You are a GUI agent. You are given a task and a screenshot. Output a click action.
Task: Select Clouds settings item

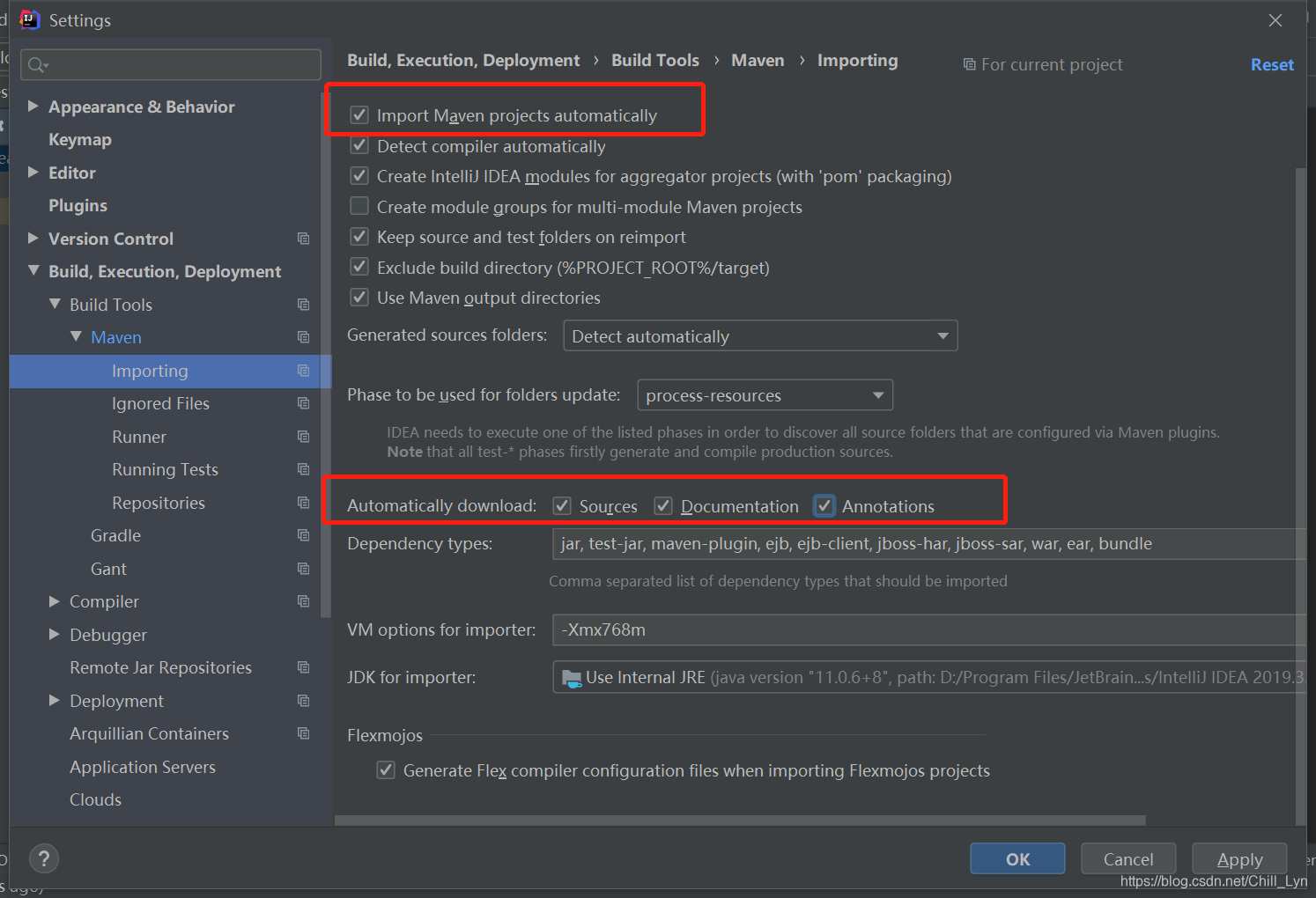(95, 799)
